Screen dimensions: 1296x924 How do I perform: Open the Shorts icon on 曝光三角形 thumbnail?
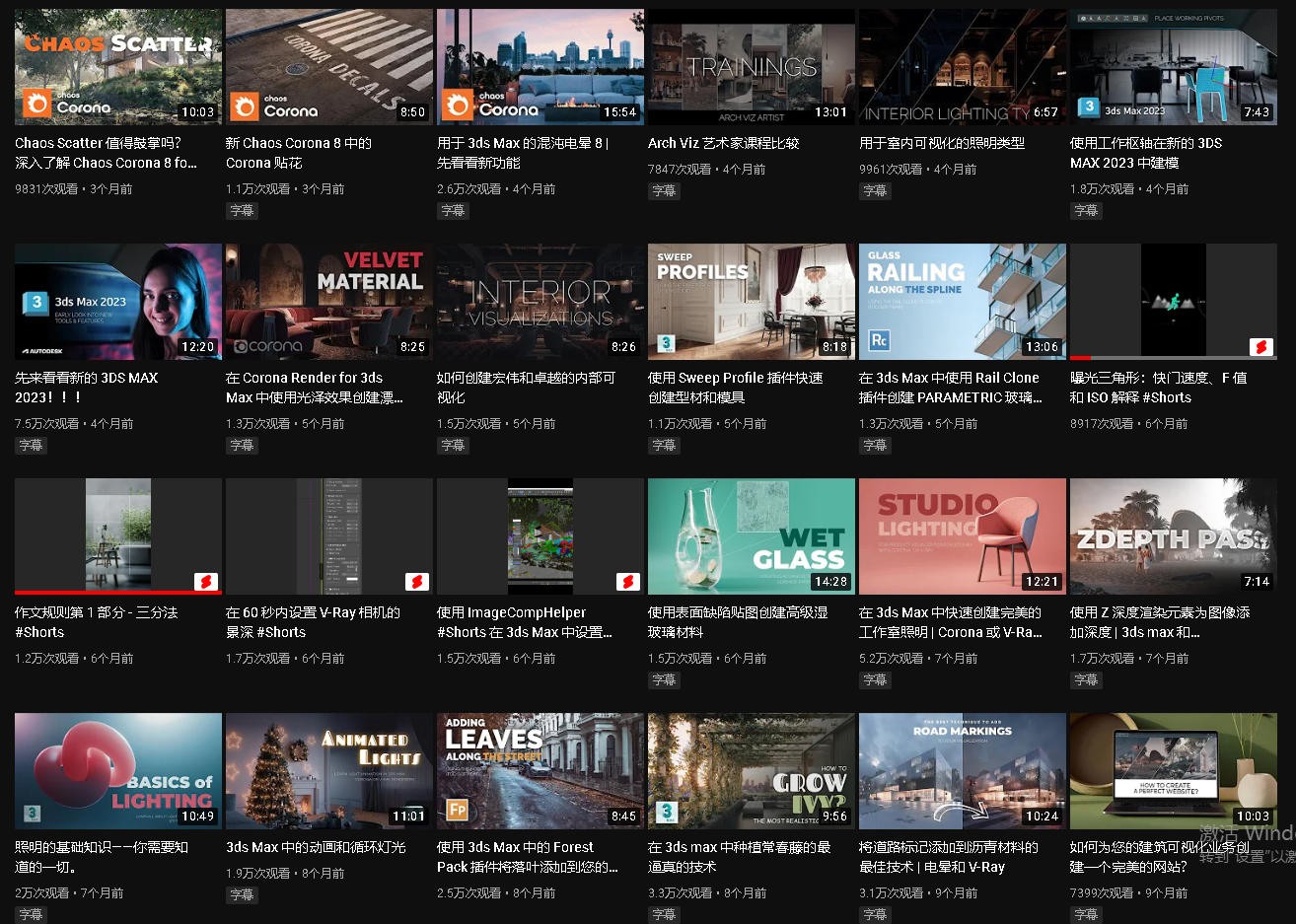coord(1261,347)
